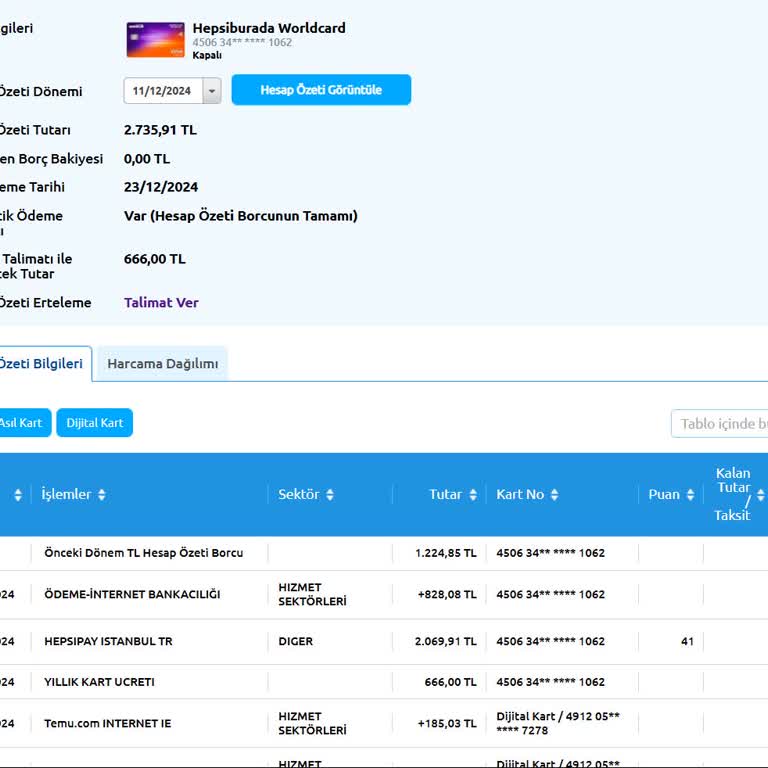The height and width of the screenshot is (768, 768).
Task: Click Hesap Özeti Görüntüle button
Action: click(321, 90)
